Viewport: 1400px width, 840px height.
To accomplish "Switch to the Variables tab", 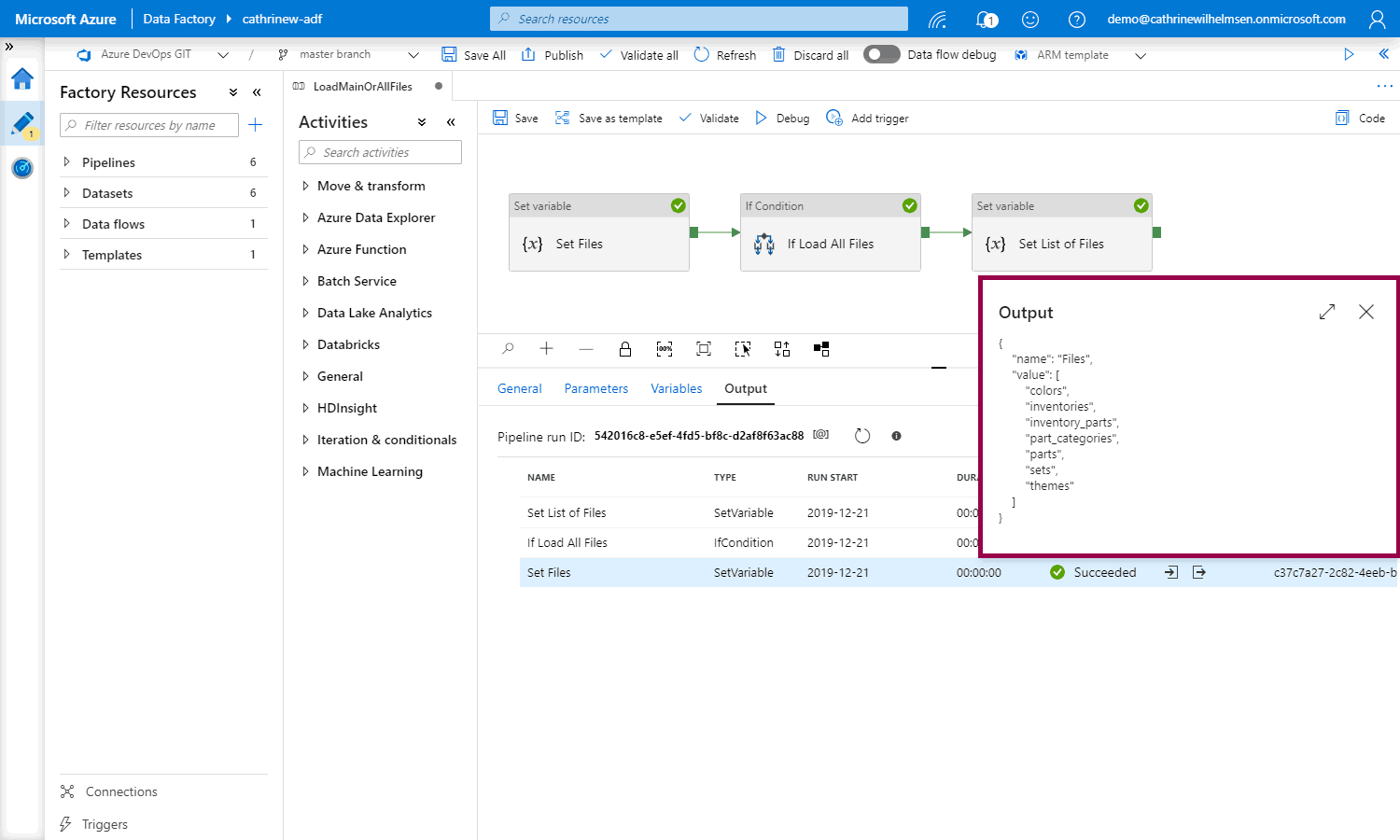I will coord(676,388).
